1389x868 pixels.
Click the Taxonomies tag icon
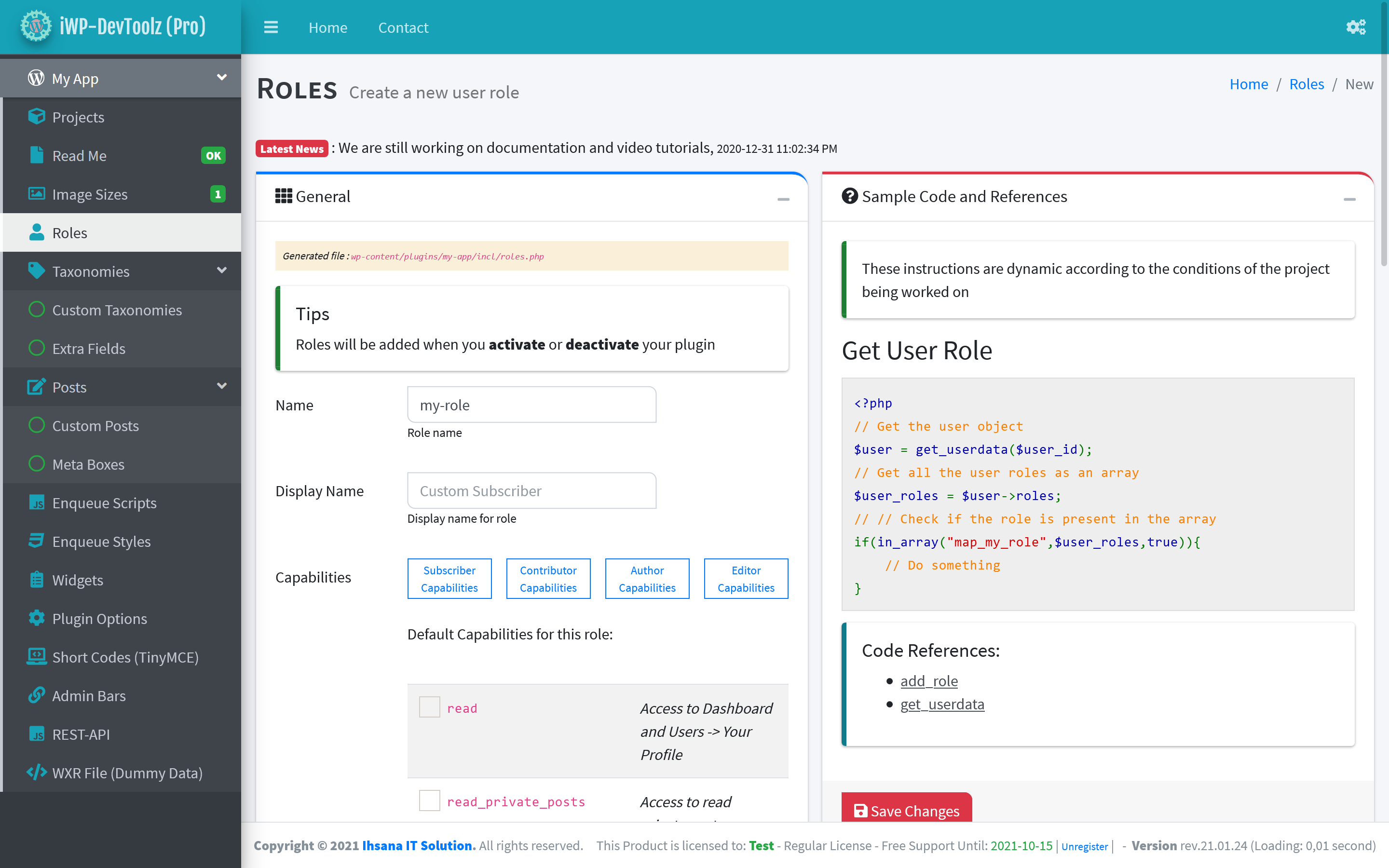[36, 271]
